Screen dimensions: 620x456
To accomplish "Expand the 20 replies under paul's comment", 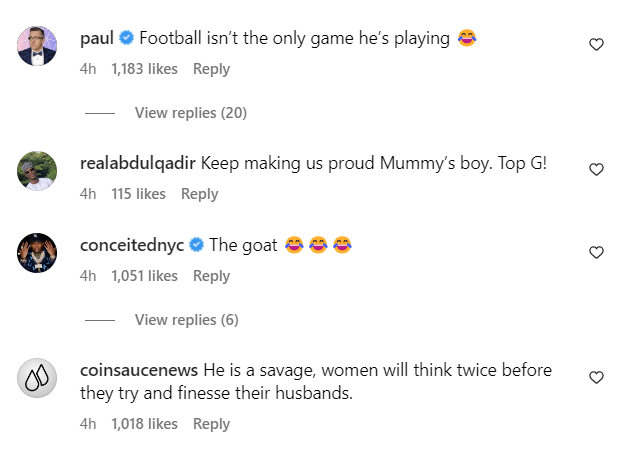I will [x=190, y=113].
